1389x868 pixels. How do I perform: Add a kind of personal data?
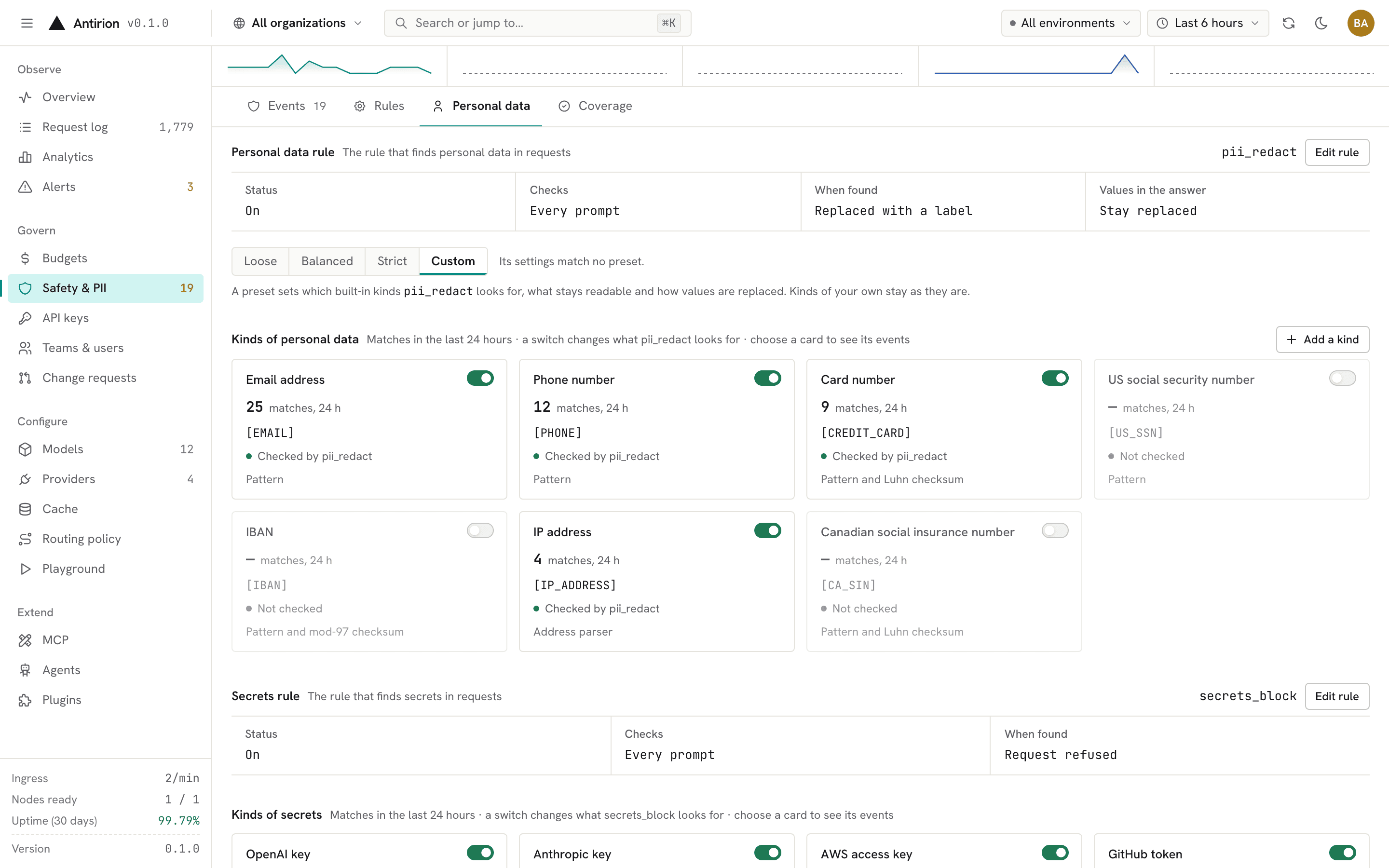point(1322,339)
